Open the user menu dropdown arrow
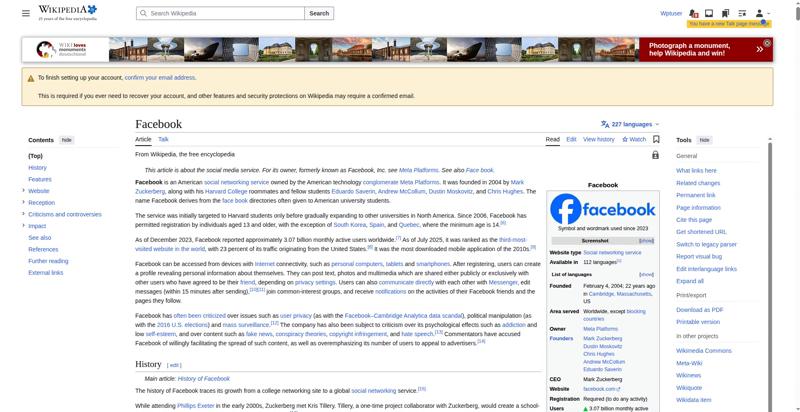The height and width of the screenshot is (412, 800). click(x=768, y=14)
